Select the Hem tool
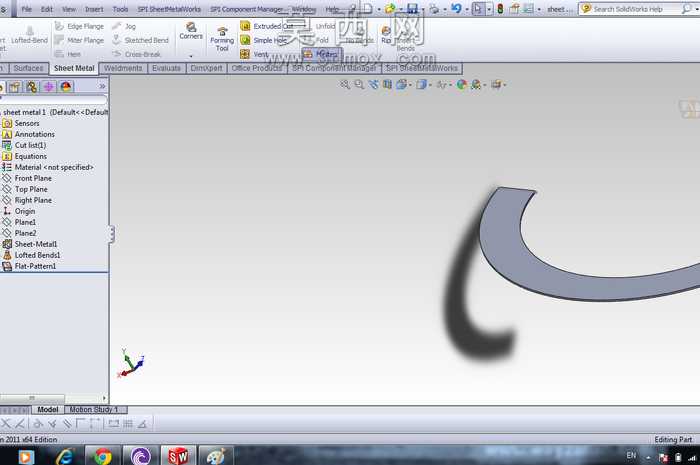This screenshot has height=465, width=700. coord(68,54)
